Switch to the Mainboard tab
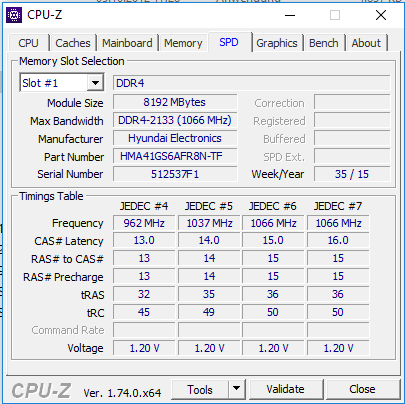 127,43
